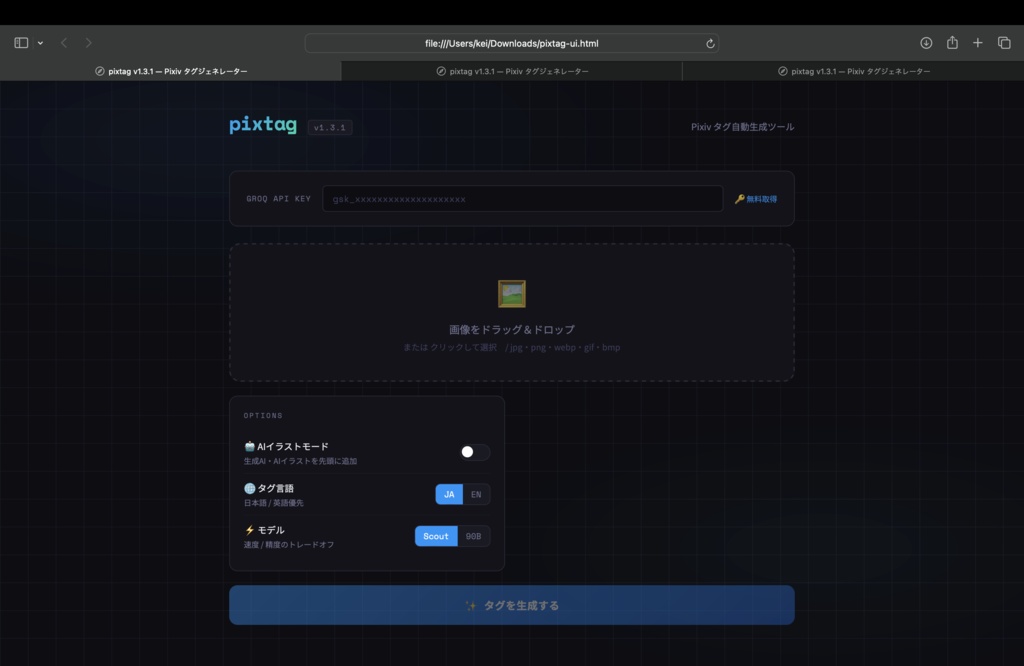The image size is (1024, 666).
Task: Choose the 90B model
Action: [x=473, y=536]
